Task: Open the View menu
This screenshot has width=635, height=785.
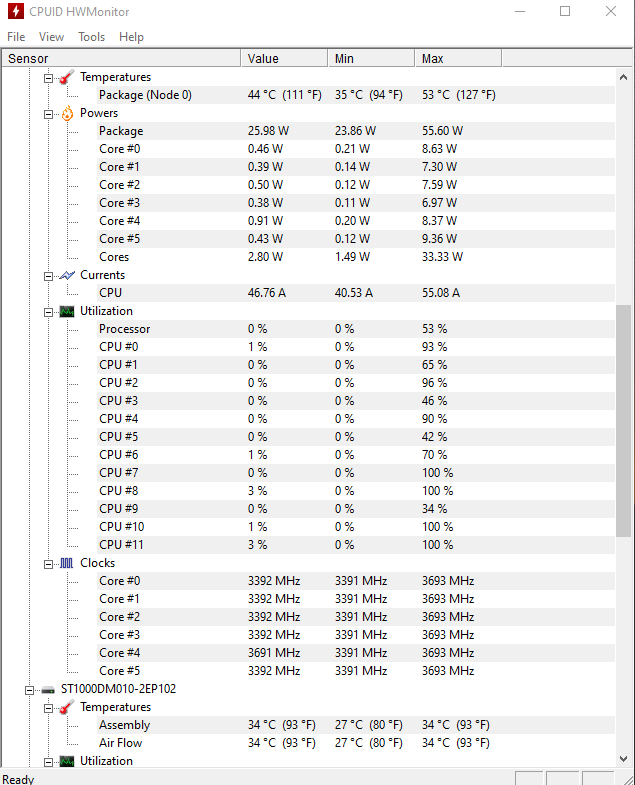Action: tap(51, 37)
